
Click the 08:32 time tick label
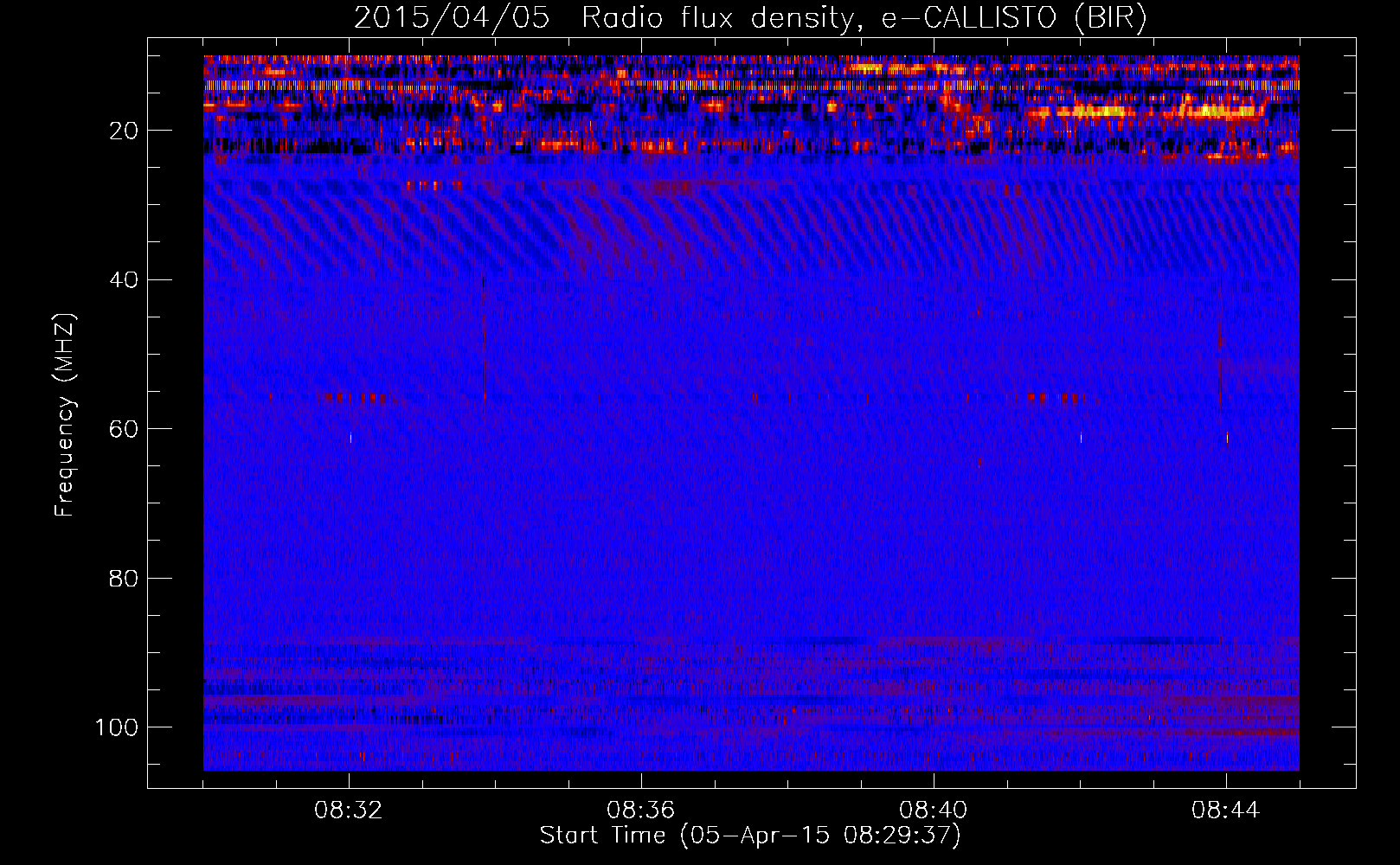click(x=349, y=811)
